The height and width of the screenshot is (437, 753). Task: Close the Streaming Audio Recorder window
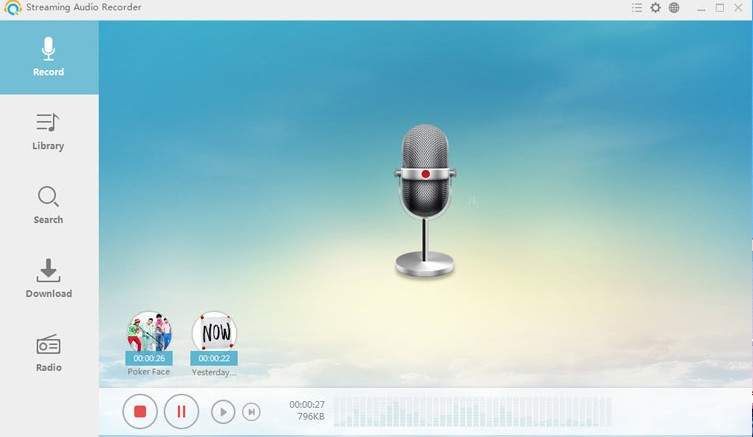point(739,8)
